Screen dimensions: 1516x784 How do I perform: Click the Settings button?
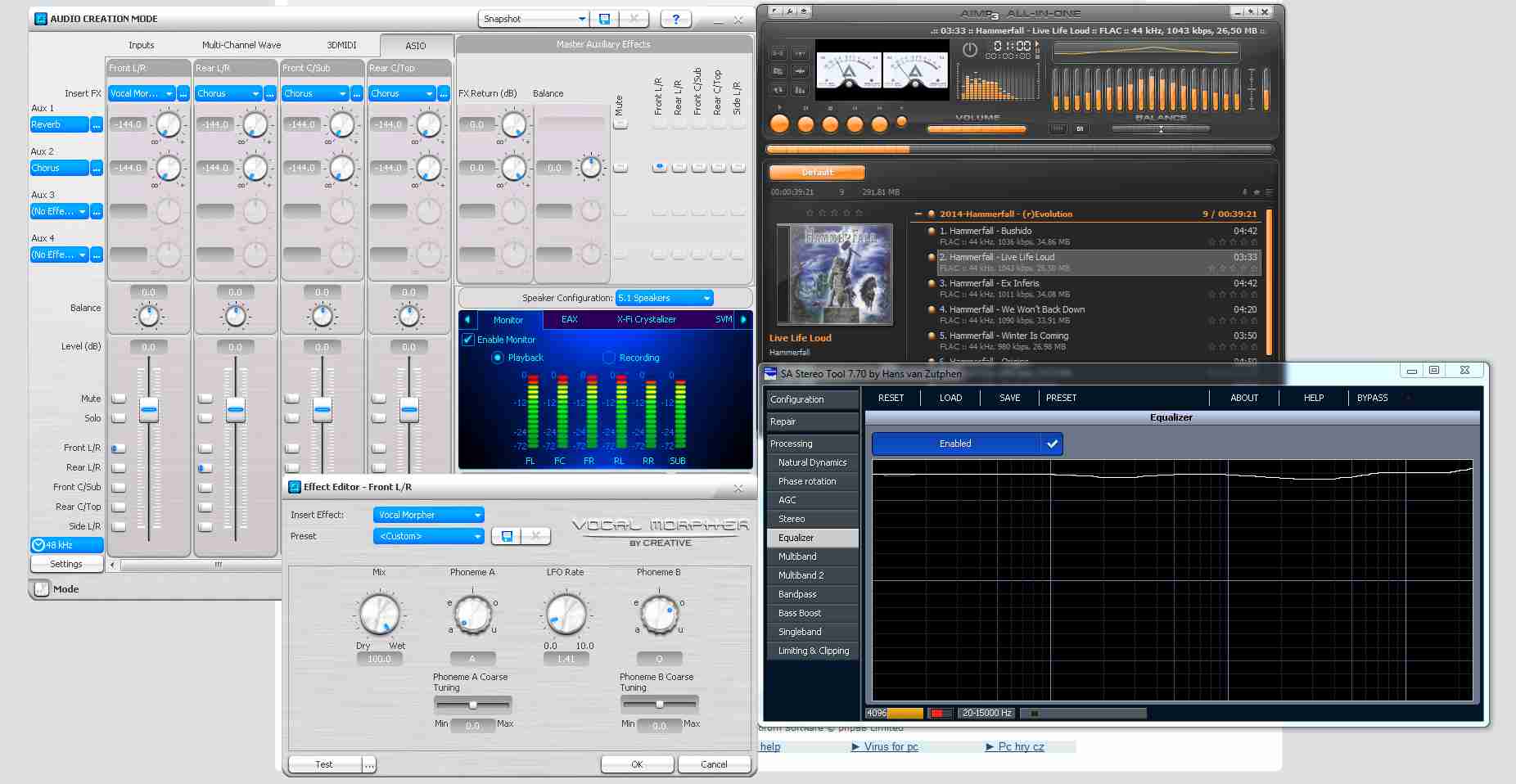tap(66, 564)
